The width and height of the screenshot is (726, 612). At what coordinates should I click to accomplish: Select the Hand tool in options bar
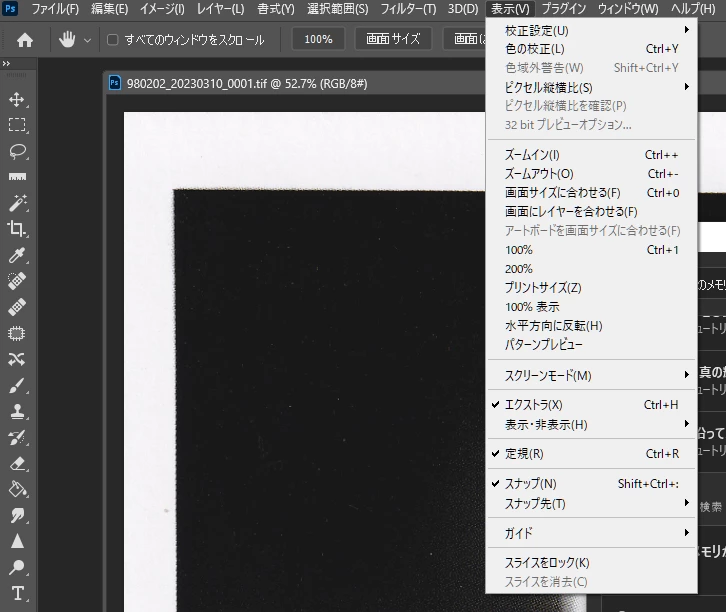pos(67,40)
